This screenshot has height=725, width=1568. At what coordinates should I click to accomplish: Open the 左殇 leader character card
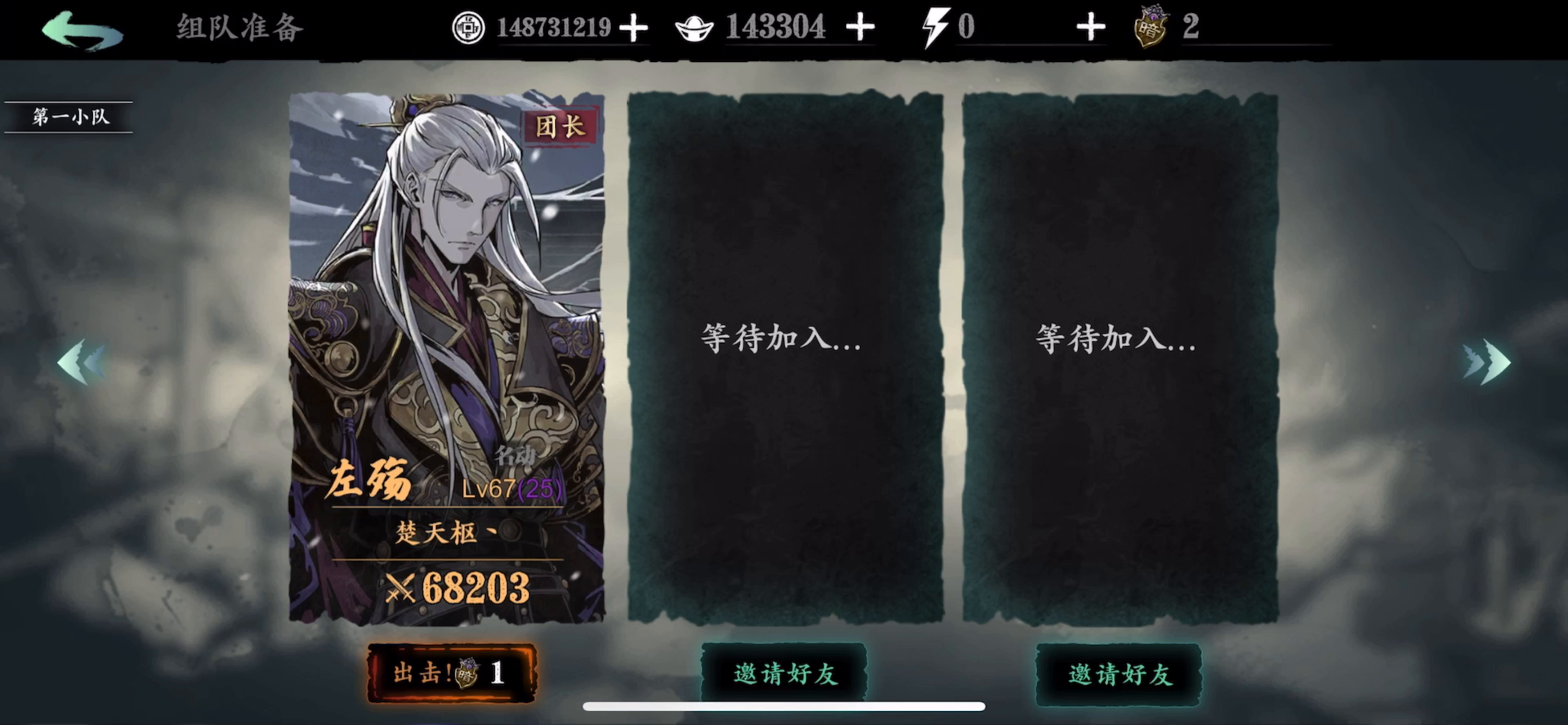(x=447, y=359)
